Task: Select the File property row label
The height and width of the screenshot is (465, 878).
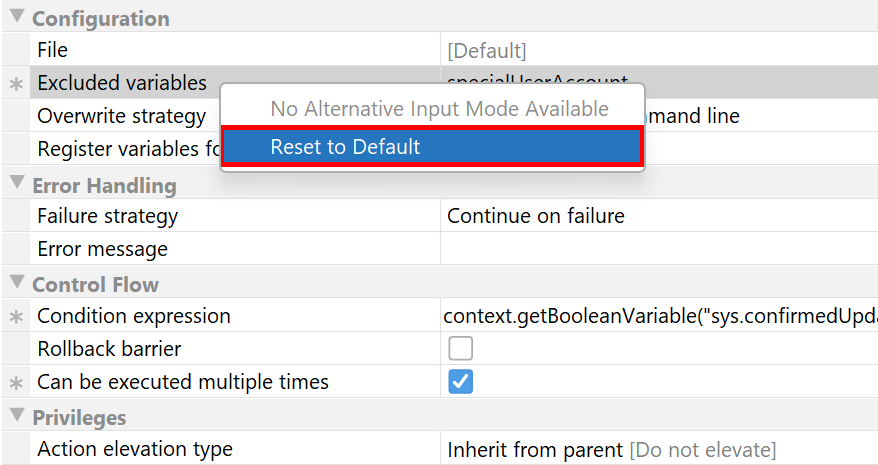Action: [x=52, y=50]
